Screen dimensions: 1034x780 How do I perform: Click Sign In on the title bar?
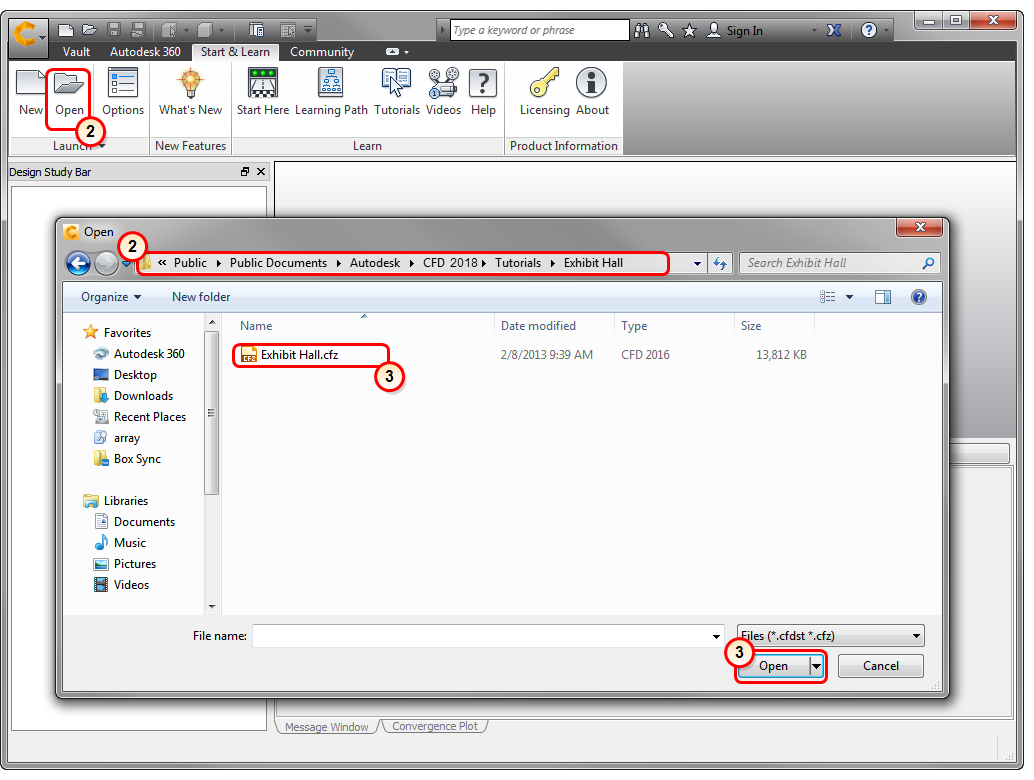coord(744,30)
